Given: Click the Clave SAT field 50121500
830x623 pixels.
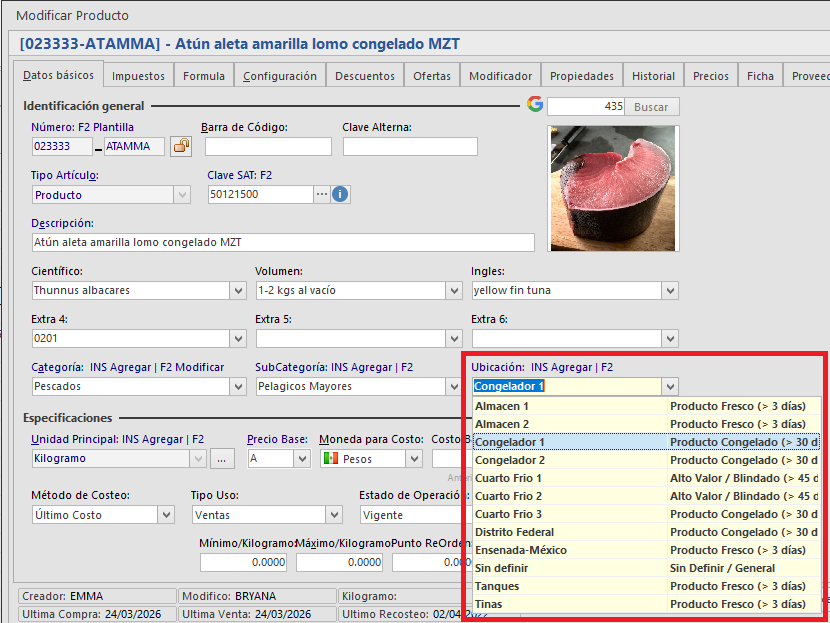Looking at the screenshot, I should pos(260,194).
